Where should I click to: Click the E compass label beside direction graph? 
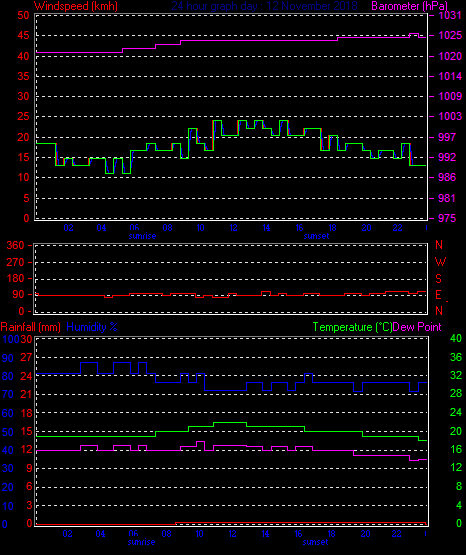pos(438,295)
